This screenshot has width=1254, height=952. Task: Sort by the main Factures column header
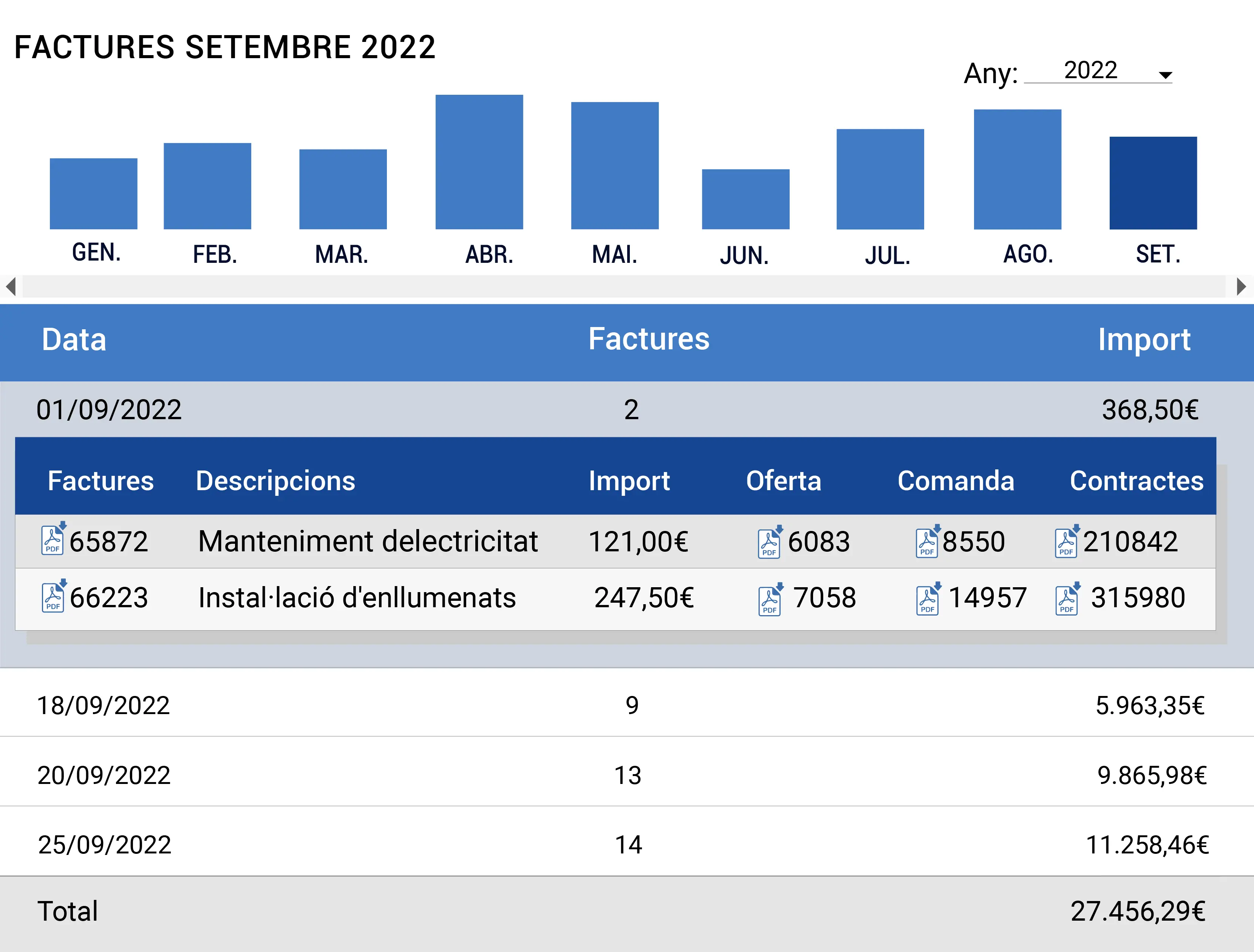tap(649, 339)
